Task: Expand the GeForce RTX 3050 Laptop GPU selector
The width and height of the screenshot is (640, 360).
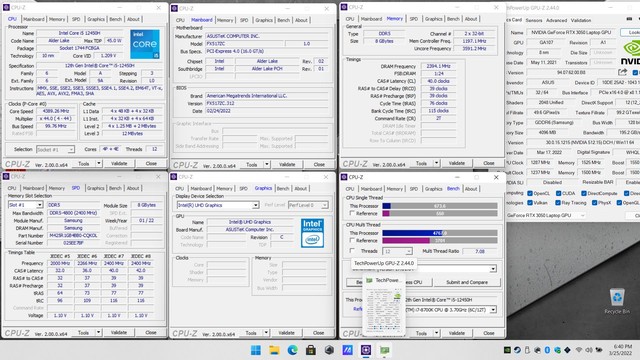Action: pos(546,215)
